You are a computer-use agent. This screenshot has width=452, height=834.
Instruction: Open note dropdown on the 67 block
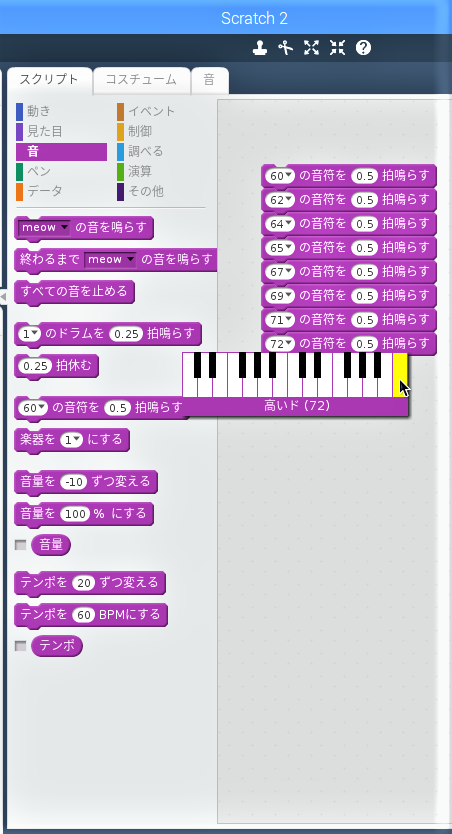[x=280, y=272]
